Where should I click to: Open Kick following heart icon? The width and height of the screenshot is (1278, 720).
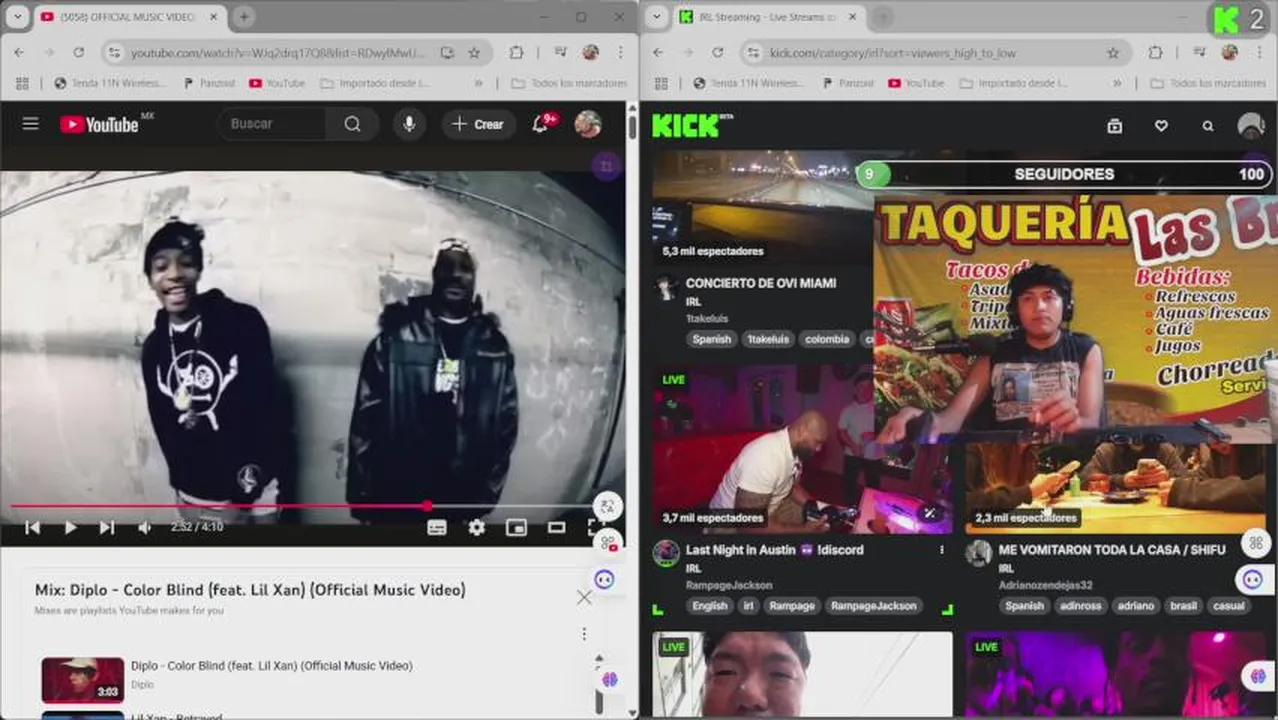click(1161, 126)
